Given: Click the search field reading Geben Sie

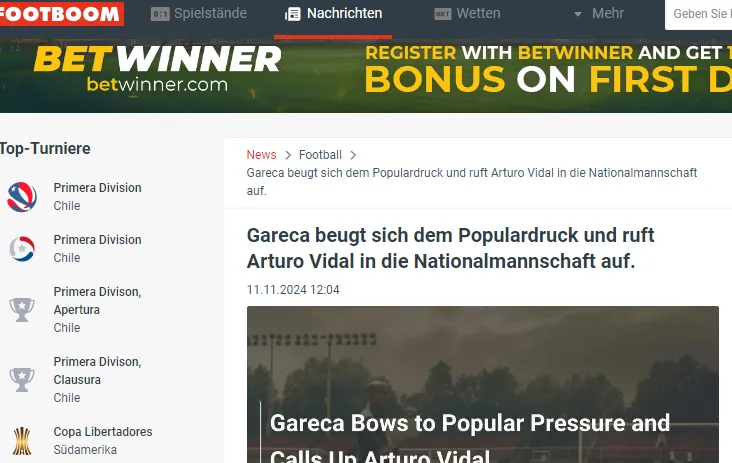Looking at the screenshot, I should click(x=698, y=14).
